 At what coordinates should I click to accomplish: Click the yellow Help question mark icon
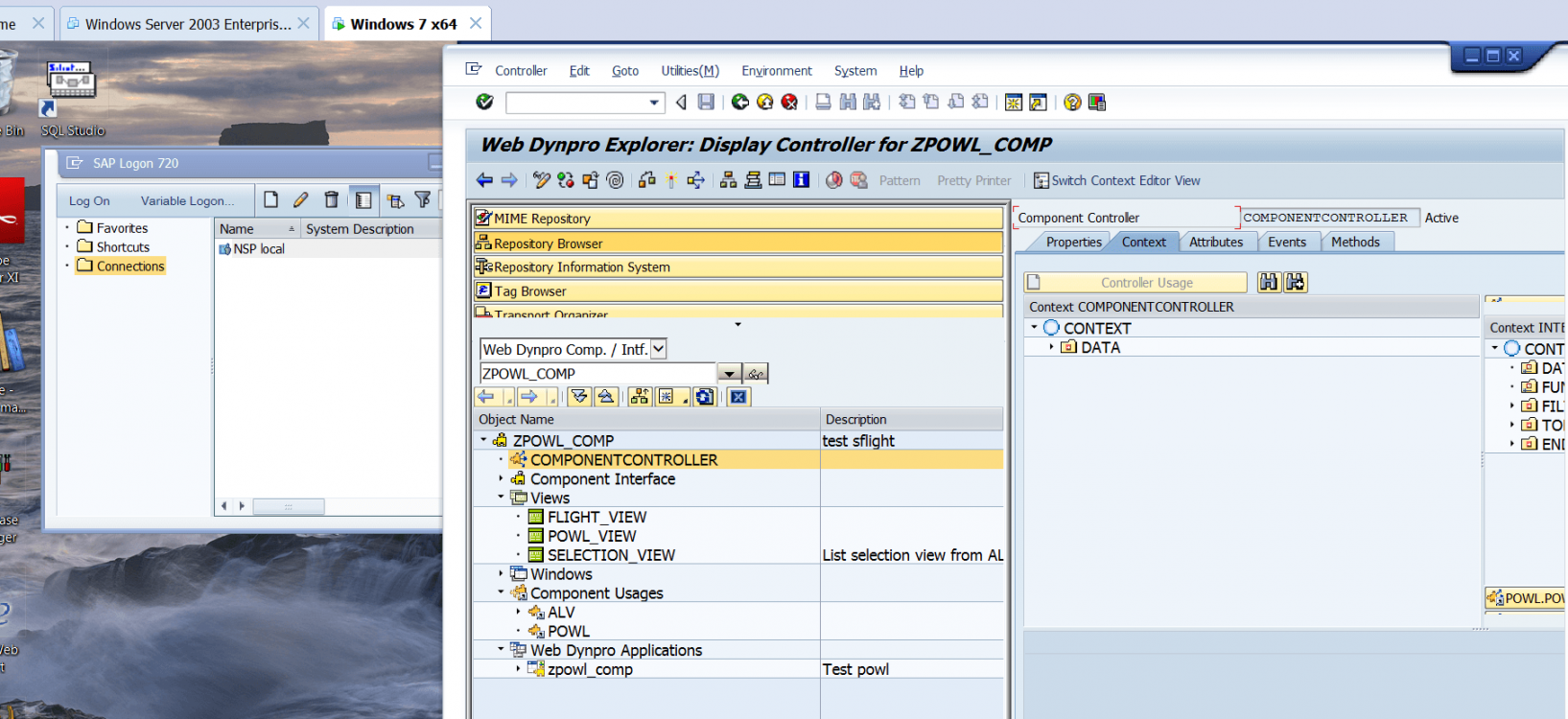pos(1072,102)
